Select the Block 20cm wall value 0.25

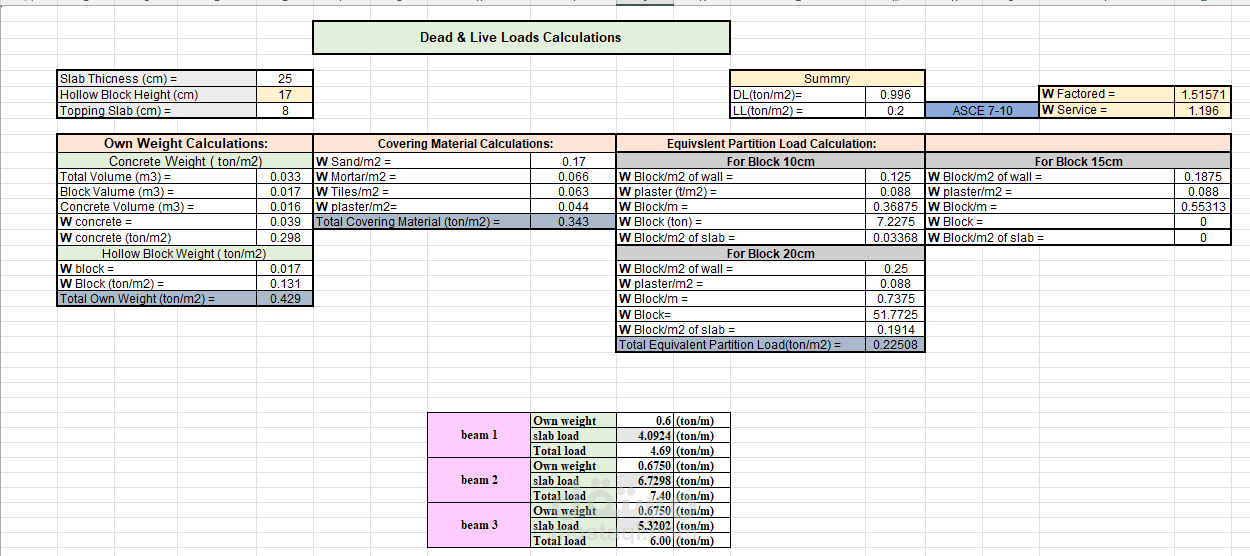895,269
